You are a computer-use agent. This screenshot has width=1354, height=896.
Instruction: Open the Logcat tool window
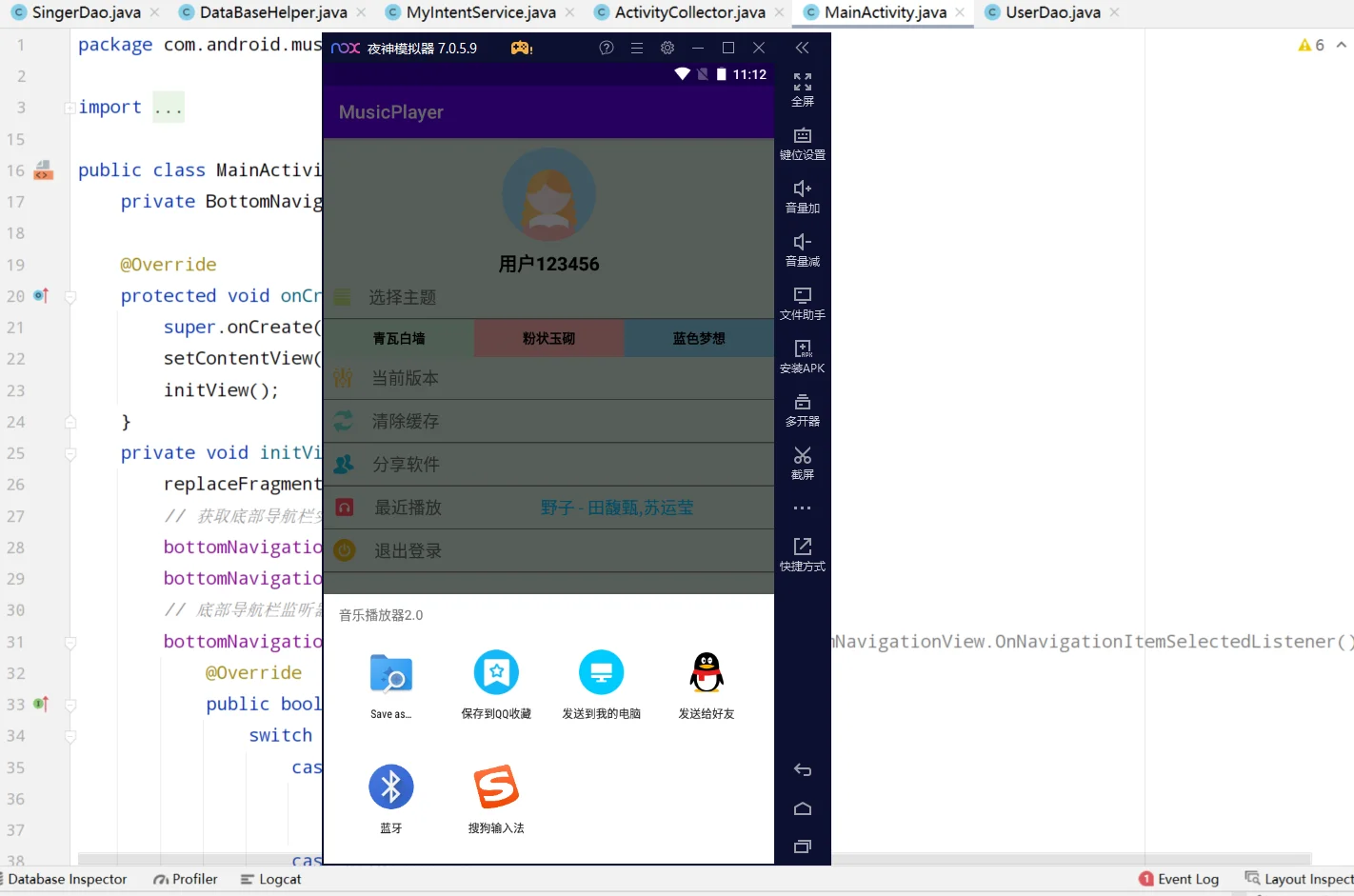(271, 879)
